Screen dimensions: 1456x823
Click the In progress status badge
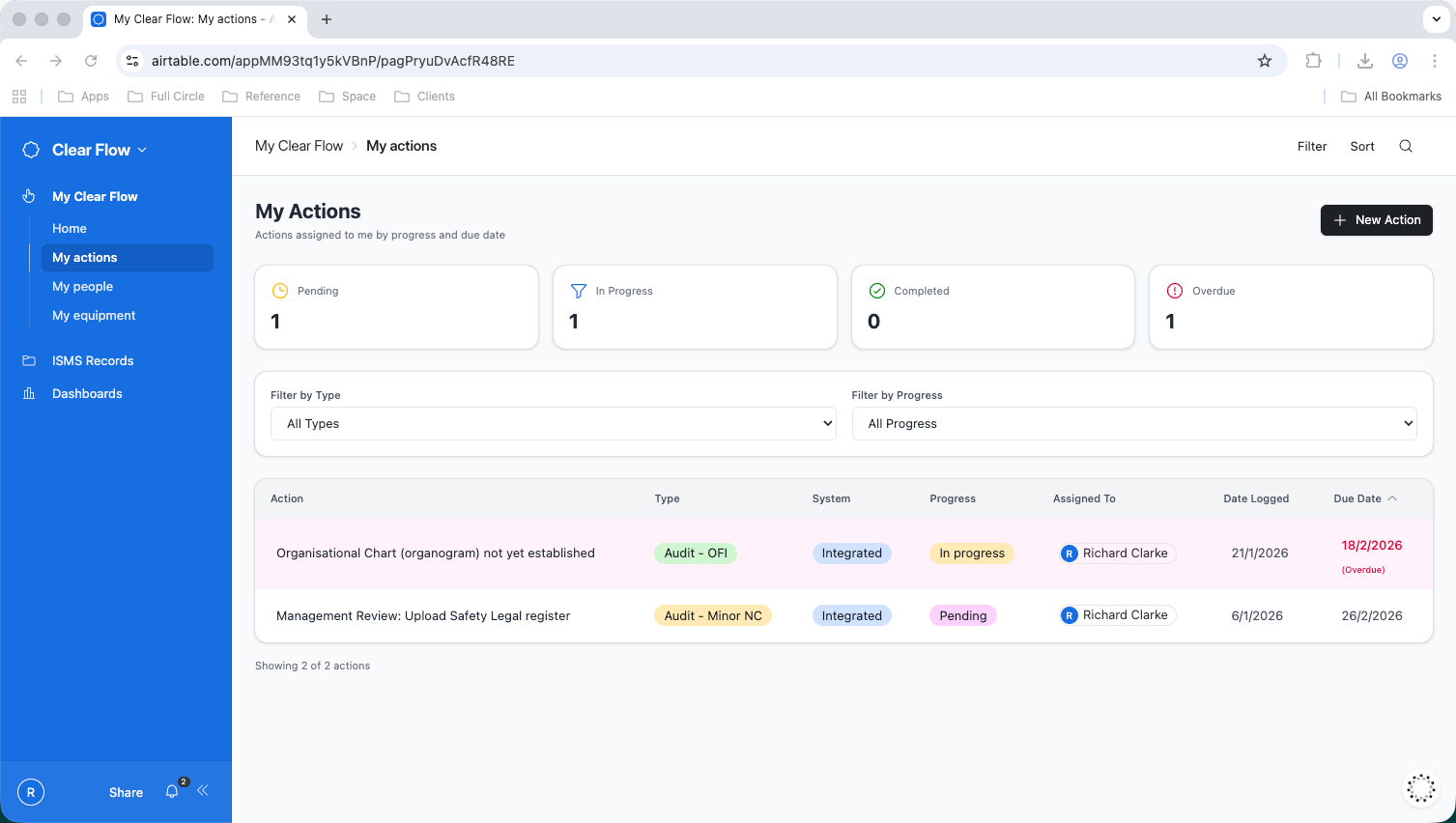971,553
